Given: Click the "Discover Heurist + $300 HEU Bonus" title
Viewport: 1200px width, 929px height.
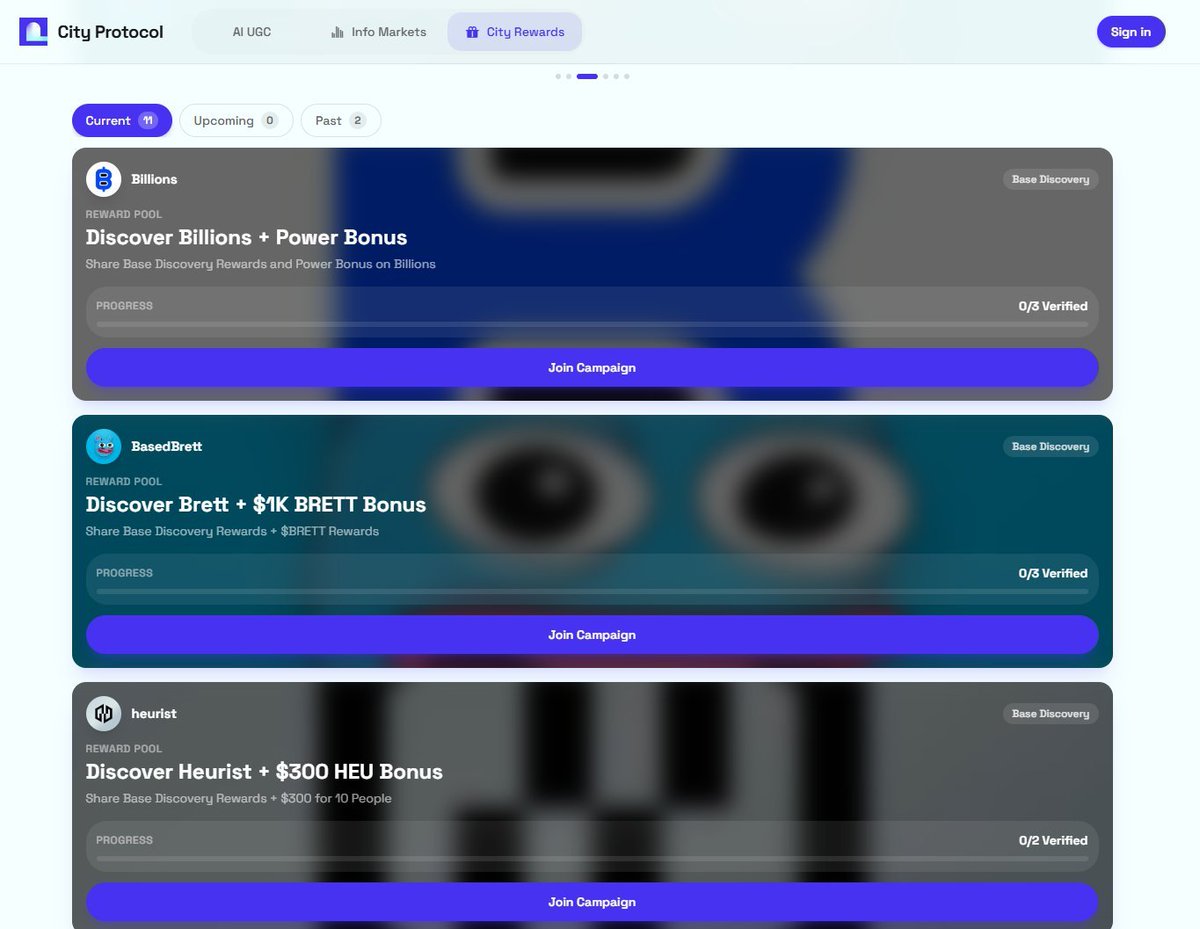Looking at the screenshot, I should pos(264,772).
